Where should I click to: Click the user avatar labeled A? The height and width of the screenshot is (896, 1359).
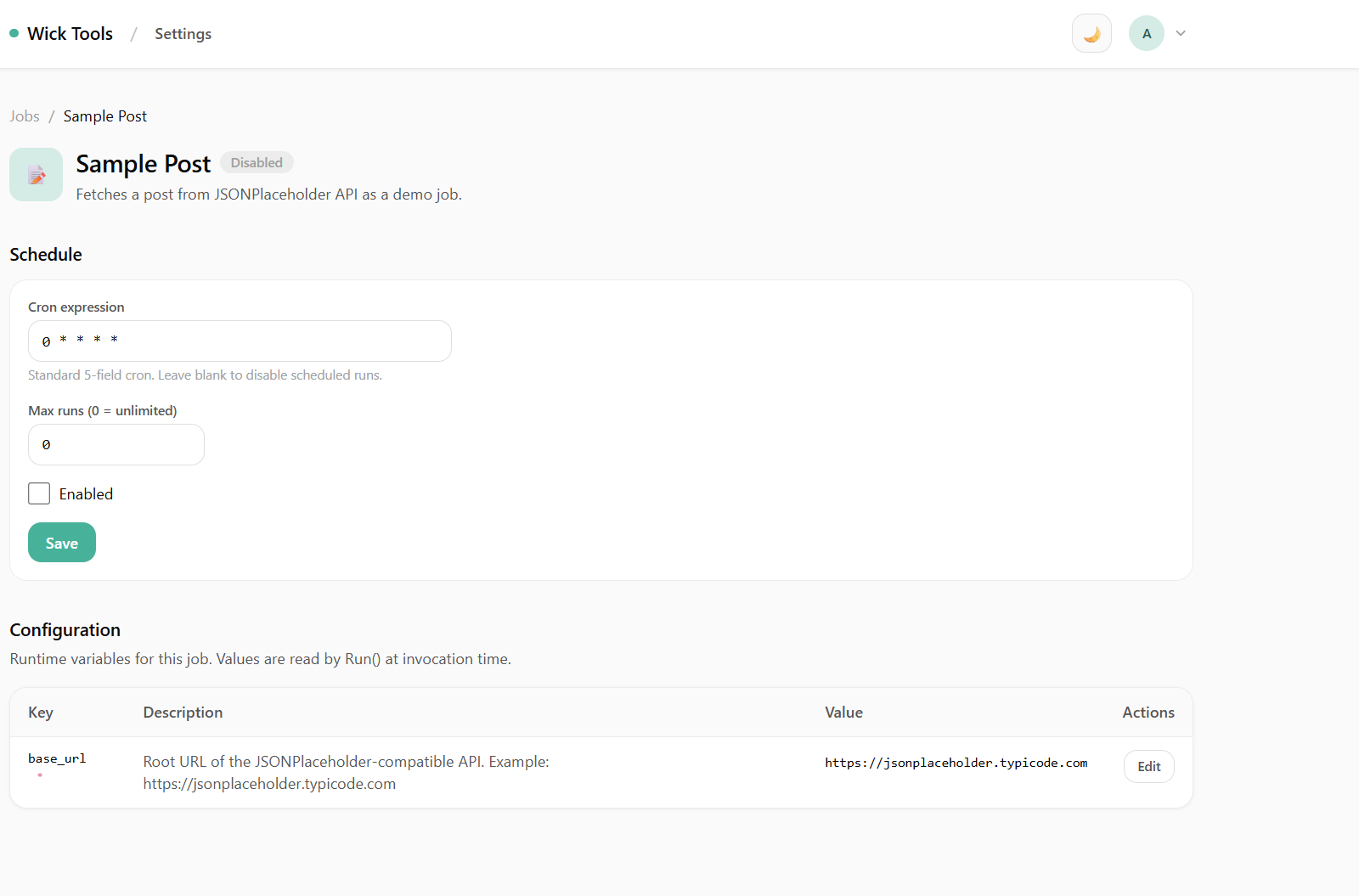[1146, 34]
